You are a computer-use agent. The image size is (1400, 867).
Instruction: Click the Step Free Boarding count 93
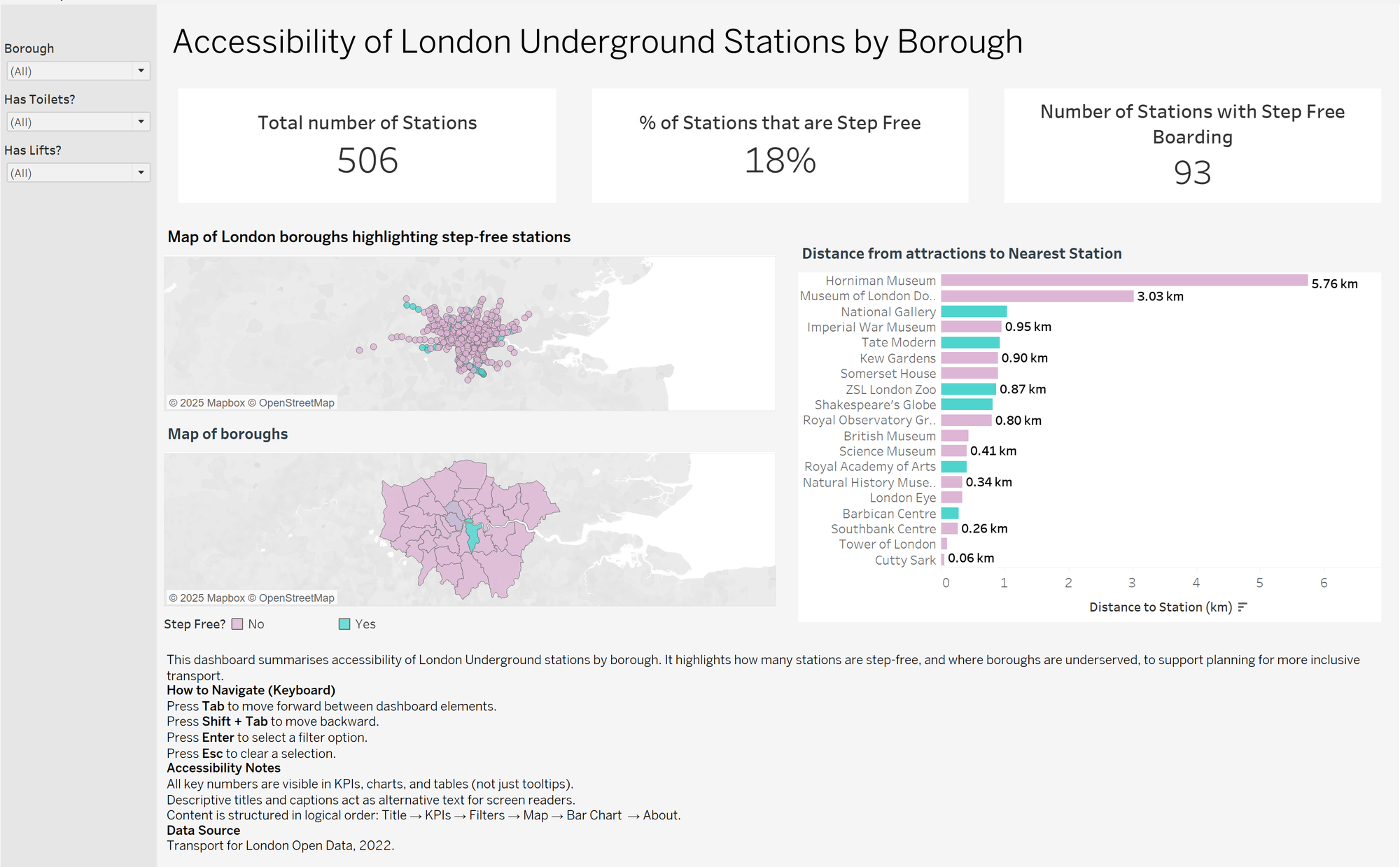tap(1192, 172)
